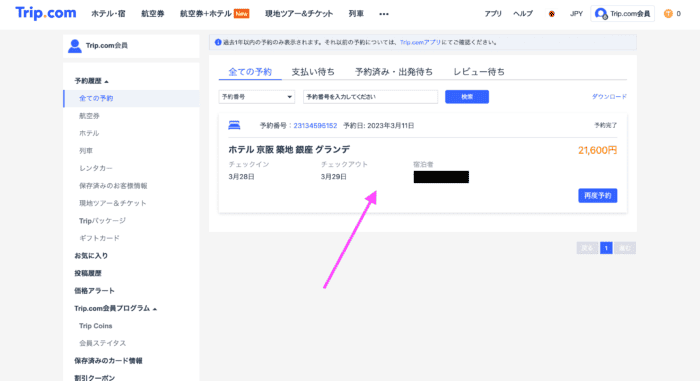This screenshot has height=381, width=700.
Task: Select 列車 in sidebar
Action: point(86,151)
